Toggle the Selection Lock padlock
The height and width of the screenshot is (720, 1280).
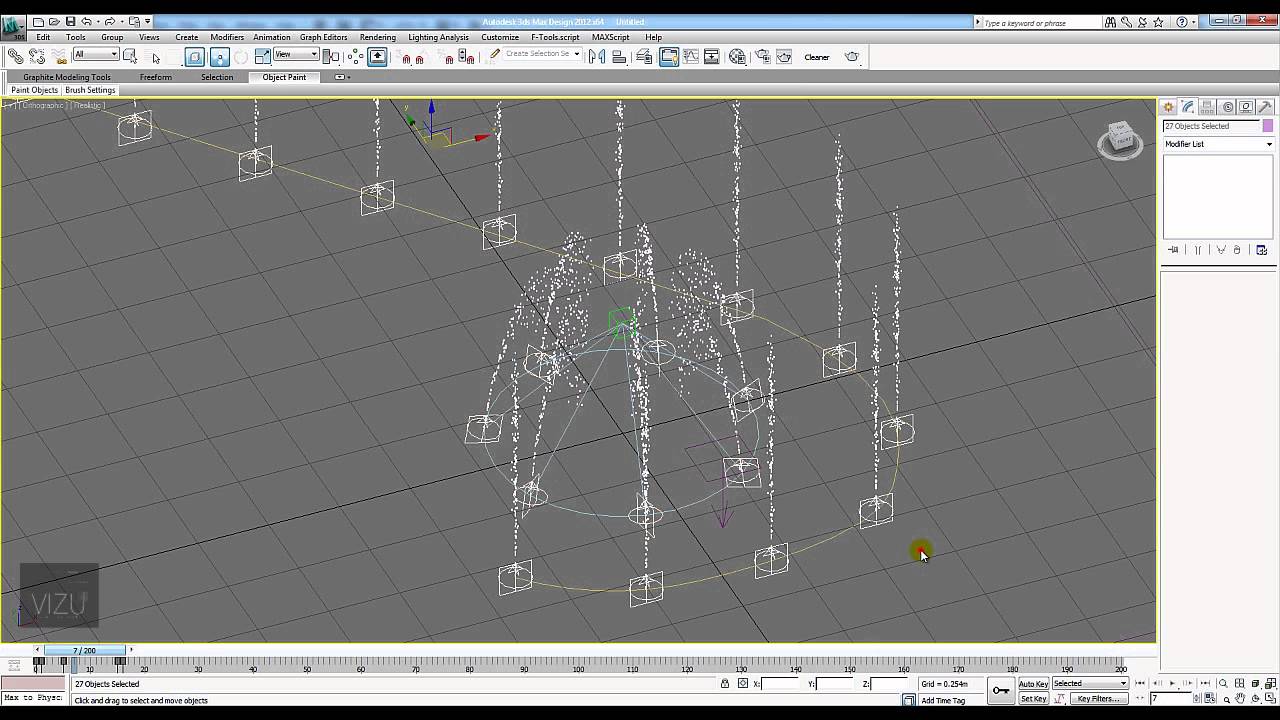click(725, 684)
